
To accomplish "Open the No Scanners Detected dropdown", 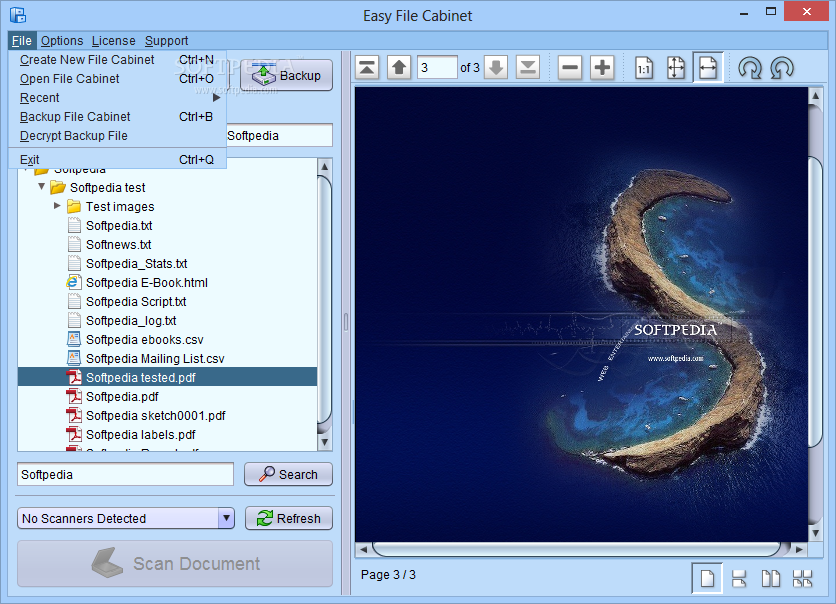I will coord(226,518).
